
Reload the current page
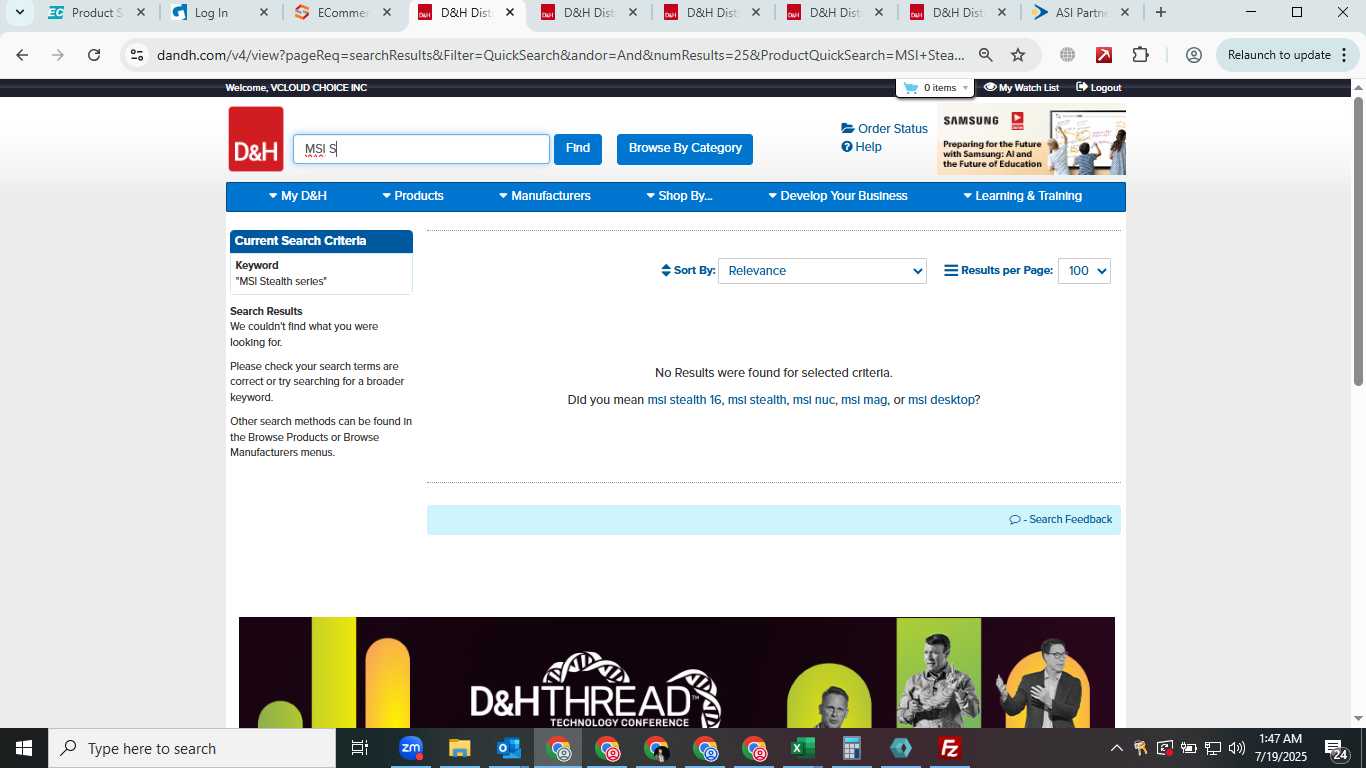tap(94, 55)
